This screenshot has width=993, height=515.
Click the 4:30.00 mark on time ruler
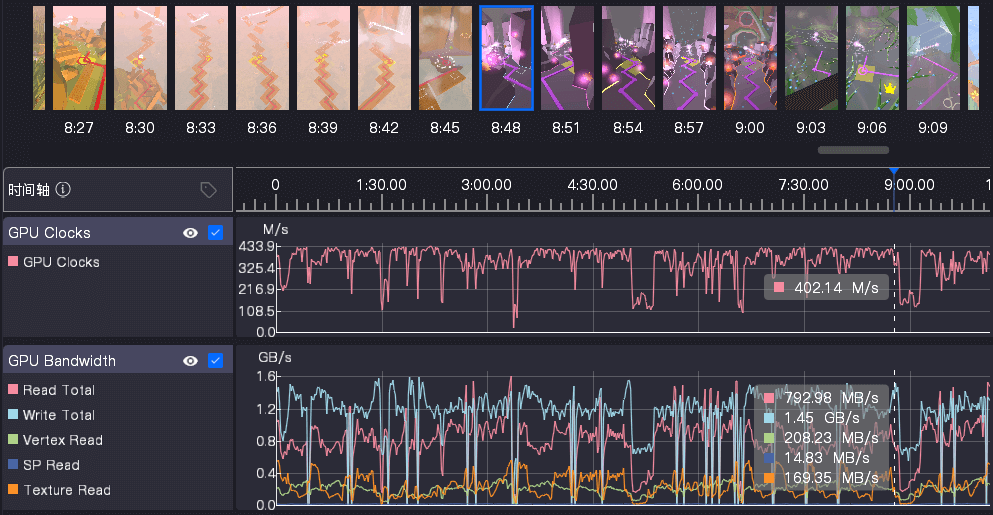(592, 185)
